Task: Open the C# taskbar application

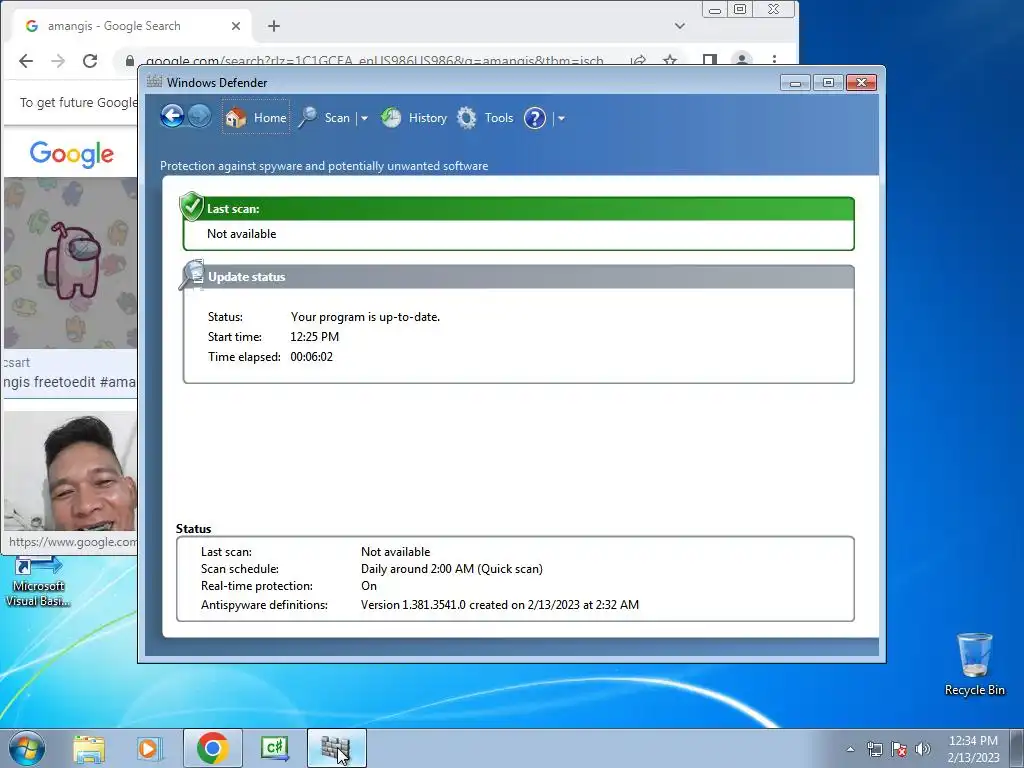Action: coord(274,748)
